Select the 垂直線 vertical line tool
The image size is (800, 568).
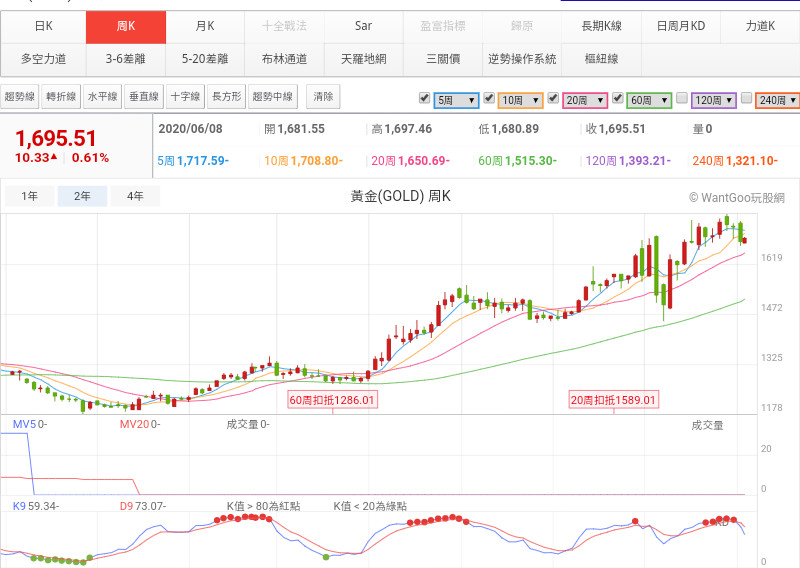[x=143, y=97]
